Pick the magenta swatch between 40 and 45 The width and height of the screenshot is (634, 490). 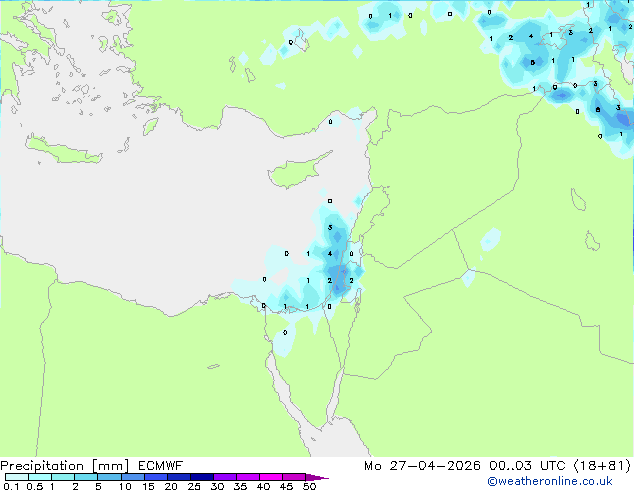pos(271,477)
